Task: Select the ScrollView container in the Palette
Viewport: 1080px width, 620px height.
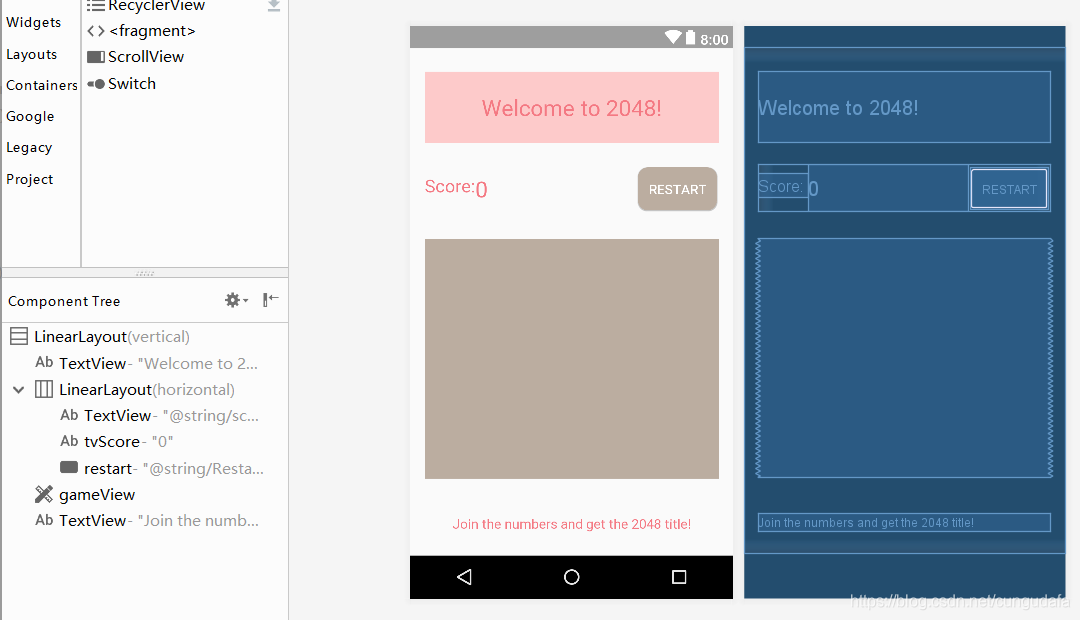Action: click(x=144, y=56)
